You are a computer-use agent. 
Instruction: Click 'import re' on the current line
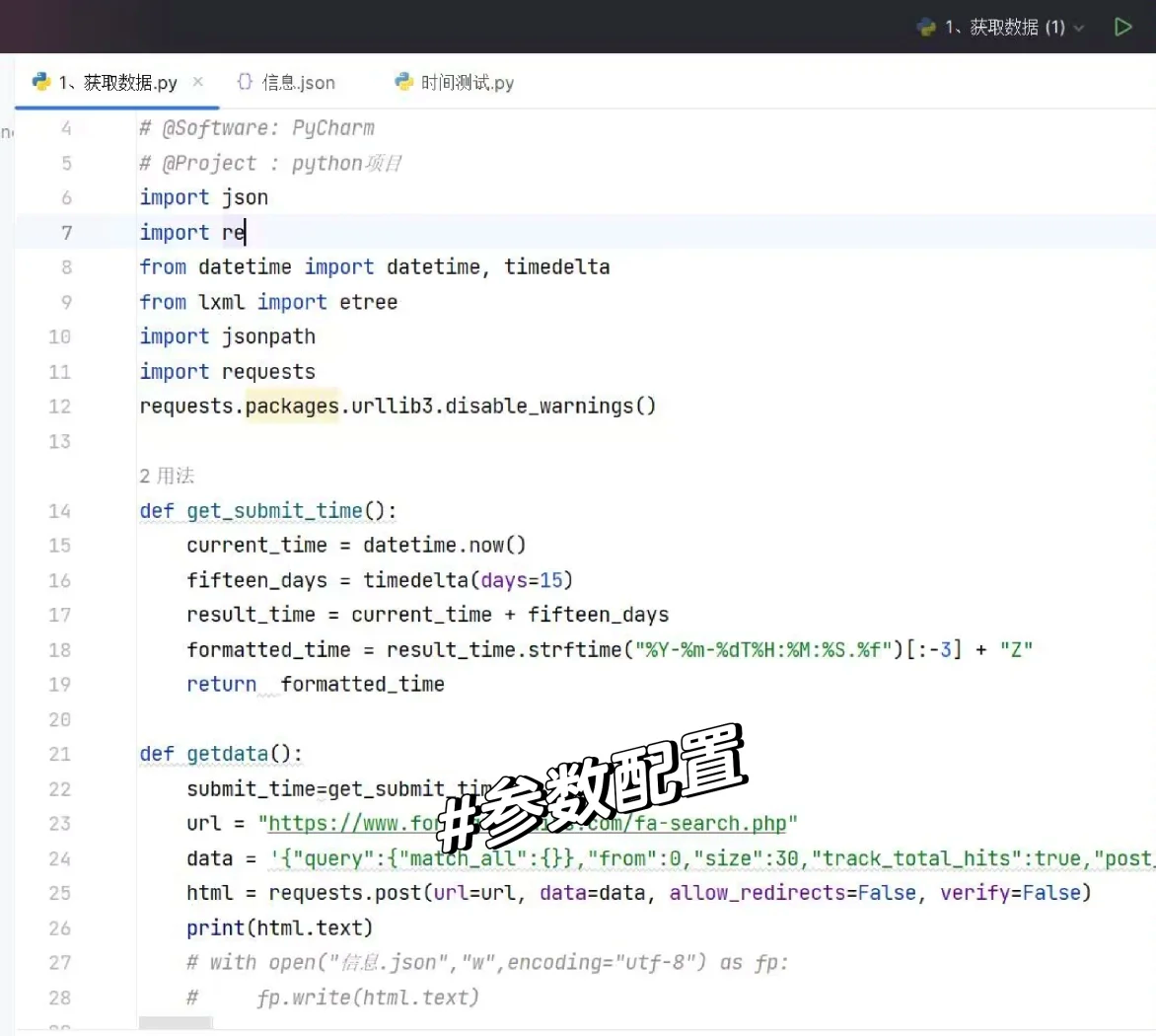pyautogui.click(x=192, y=233)
